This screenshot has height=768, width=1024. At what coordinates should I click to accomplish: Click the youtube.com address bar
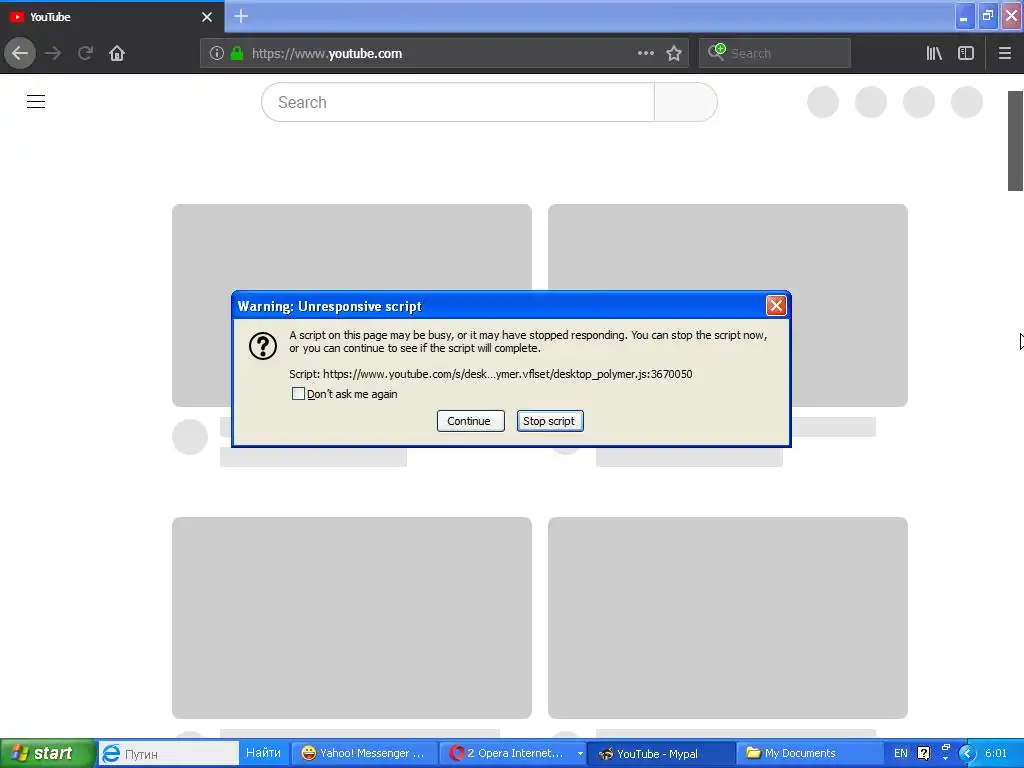[x=444, y=54]
